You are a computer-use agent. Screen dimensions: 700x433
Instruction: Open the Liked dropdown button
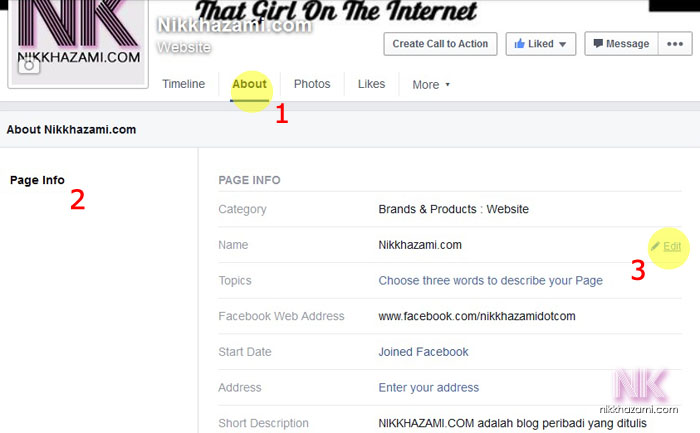pyautogui.click(x=541, y=44)
